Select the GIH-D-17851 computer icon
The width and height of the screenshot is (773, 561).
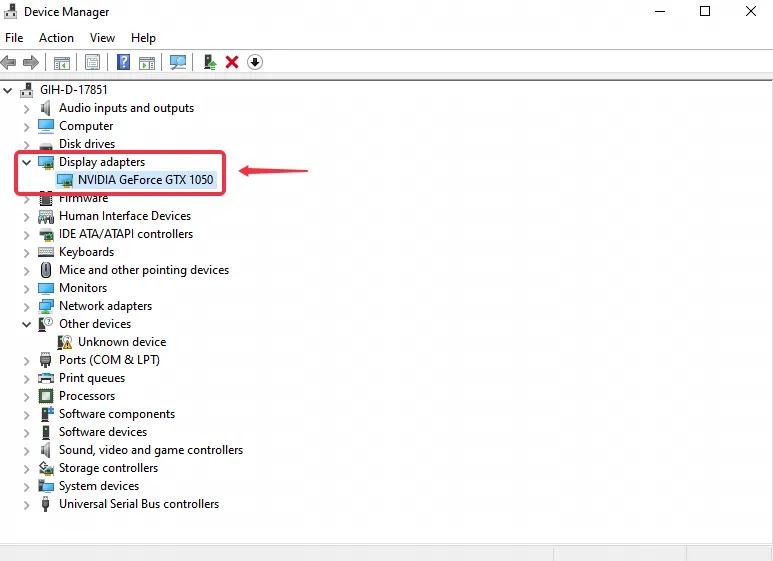pyautogui.click(x=27, y=90)
